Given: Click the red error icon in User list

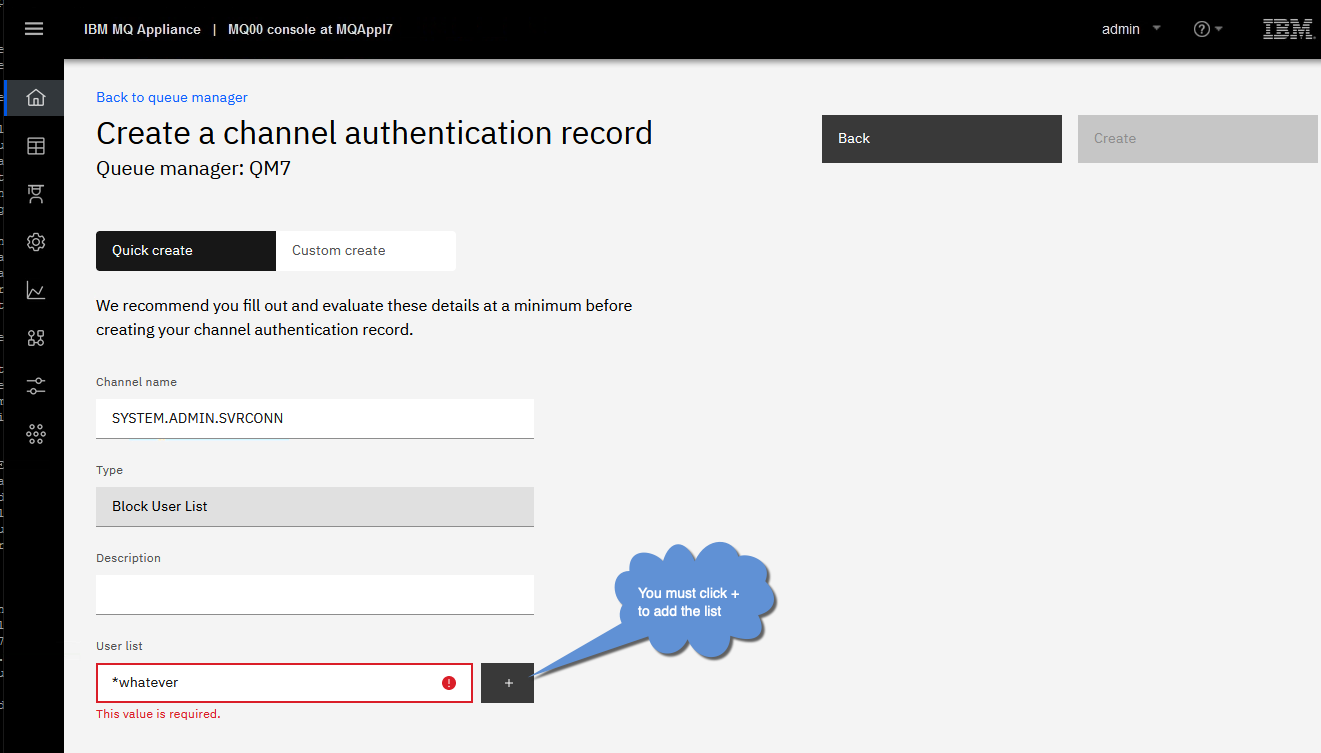Looking at the screenshot, I should coord(449,683).
